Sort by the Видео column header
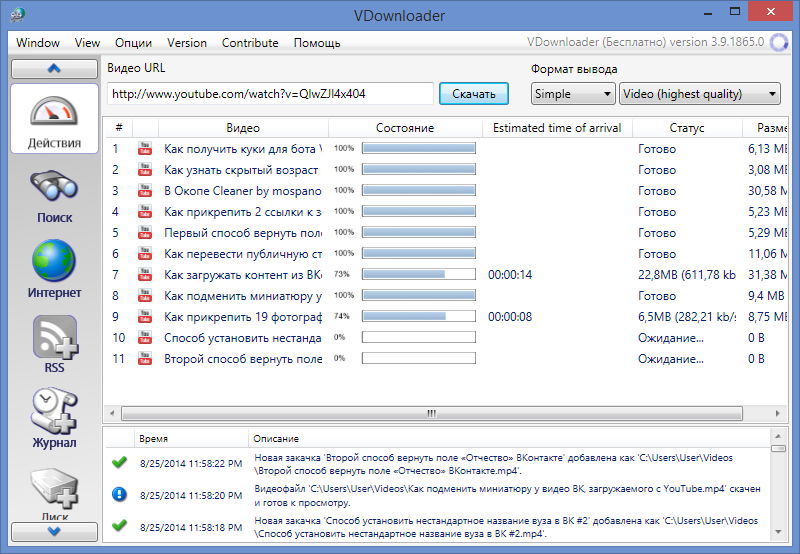The image size is (800, 554). point(243,128)
